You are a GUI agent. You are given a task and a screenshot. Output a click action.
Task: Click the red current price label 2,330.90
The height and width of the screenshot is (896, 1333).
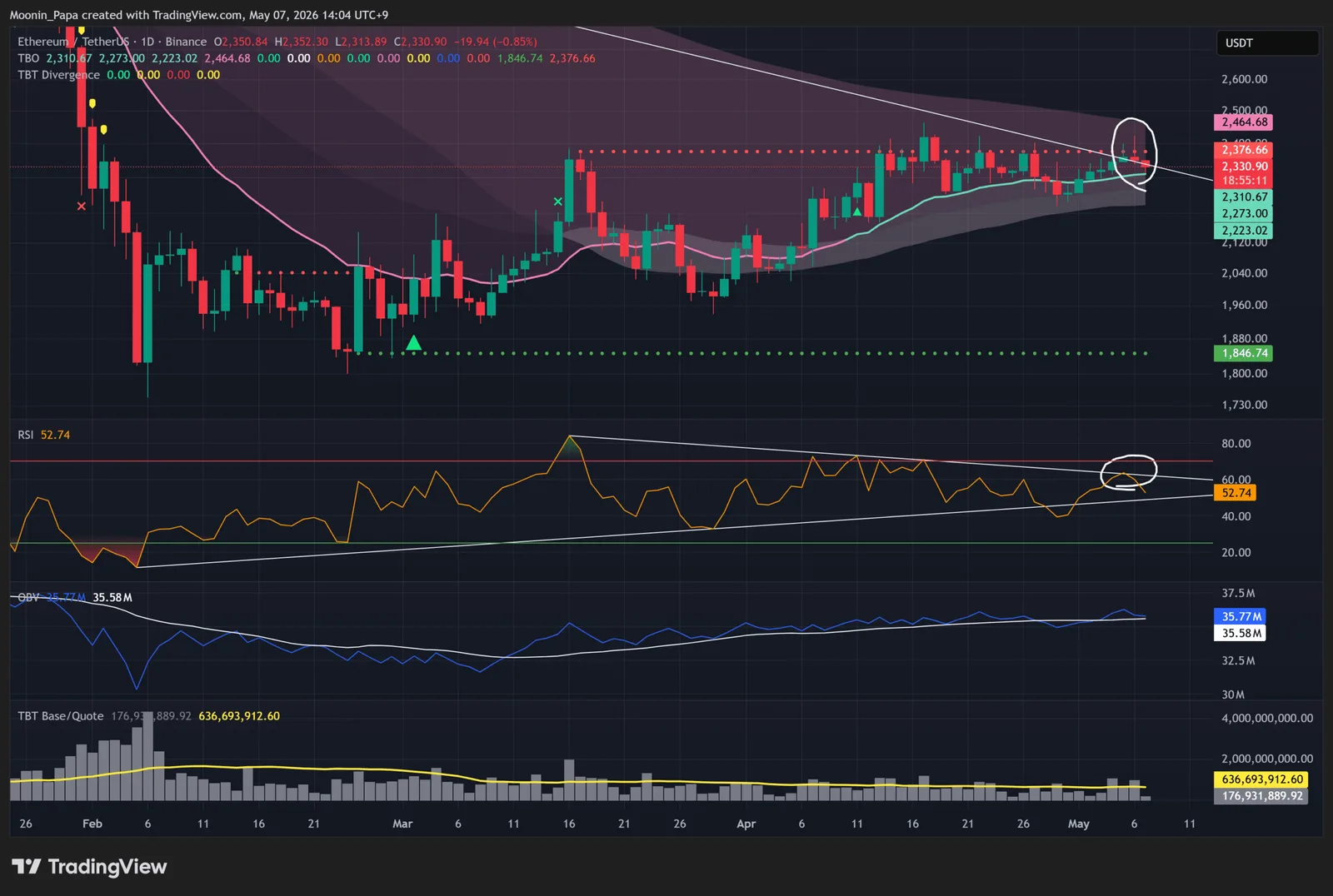tap(1244, 167)
